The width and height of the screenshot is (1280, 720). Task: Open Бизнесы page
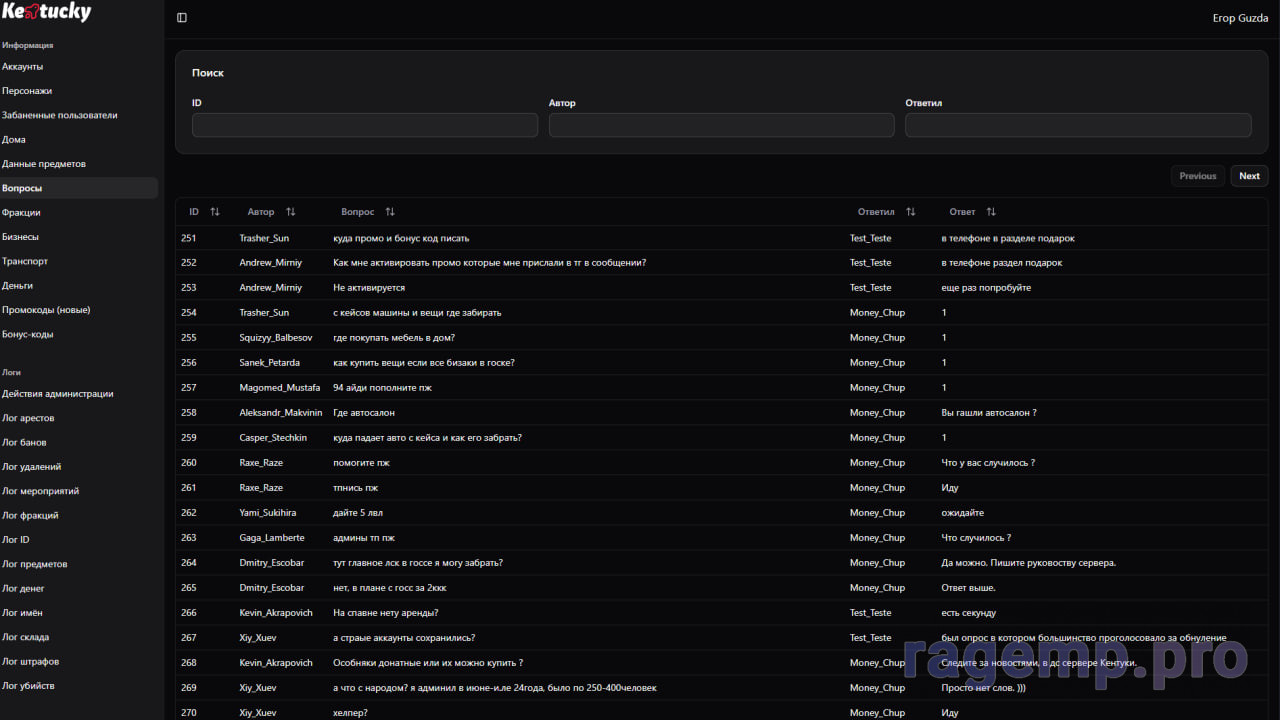[x=20, y=237]
